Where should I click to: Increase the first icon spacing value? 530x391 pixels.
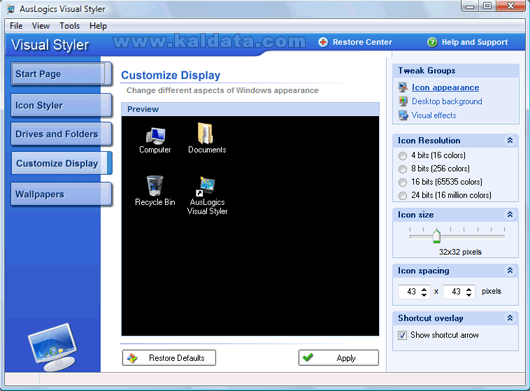click(x=424, y=289)
